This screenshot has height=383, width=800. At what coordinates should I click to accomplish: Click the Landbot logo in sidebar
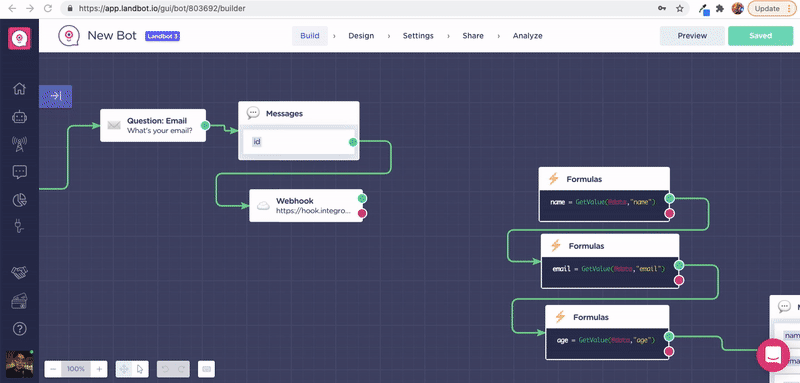(x=19, y=38)
